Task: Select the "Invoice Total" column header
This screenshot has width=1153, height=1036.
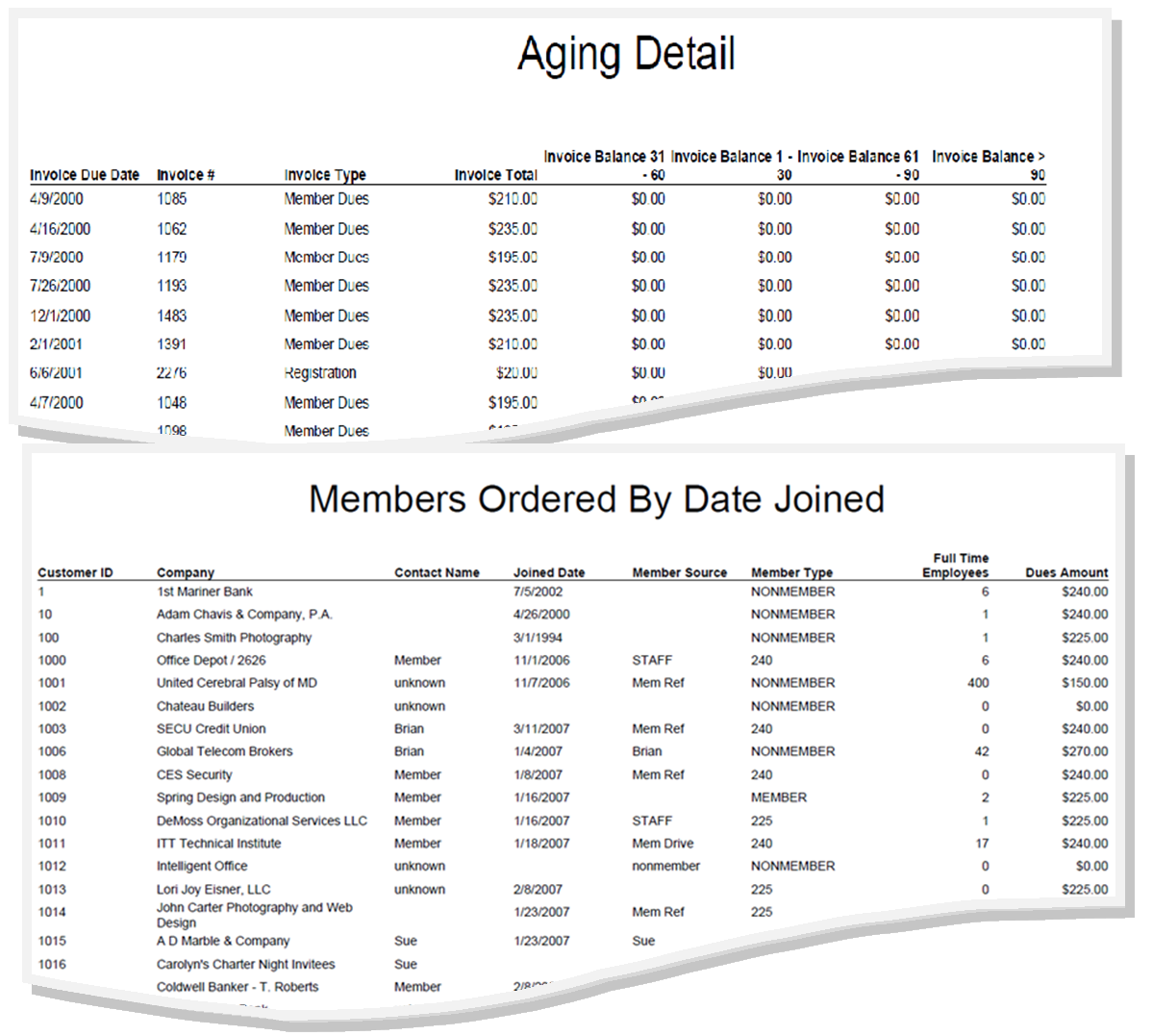Action: coord(495,175)
